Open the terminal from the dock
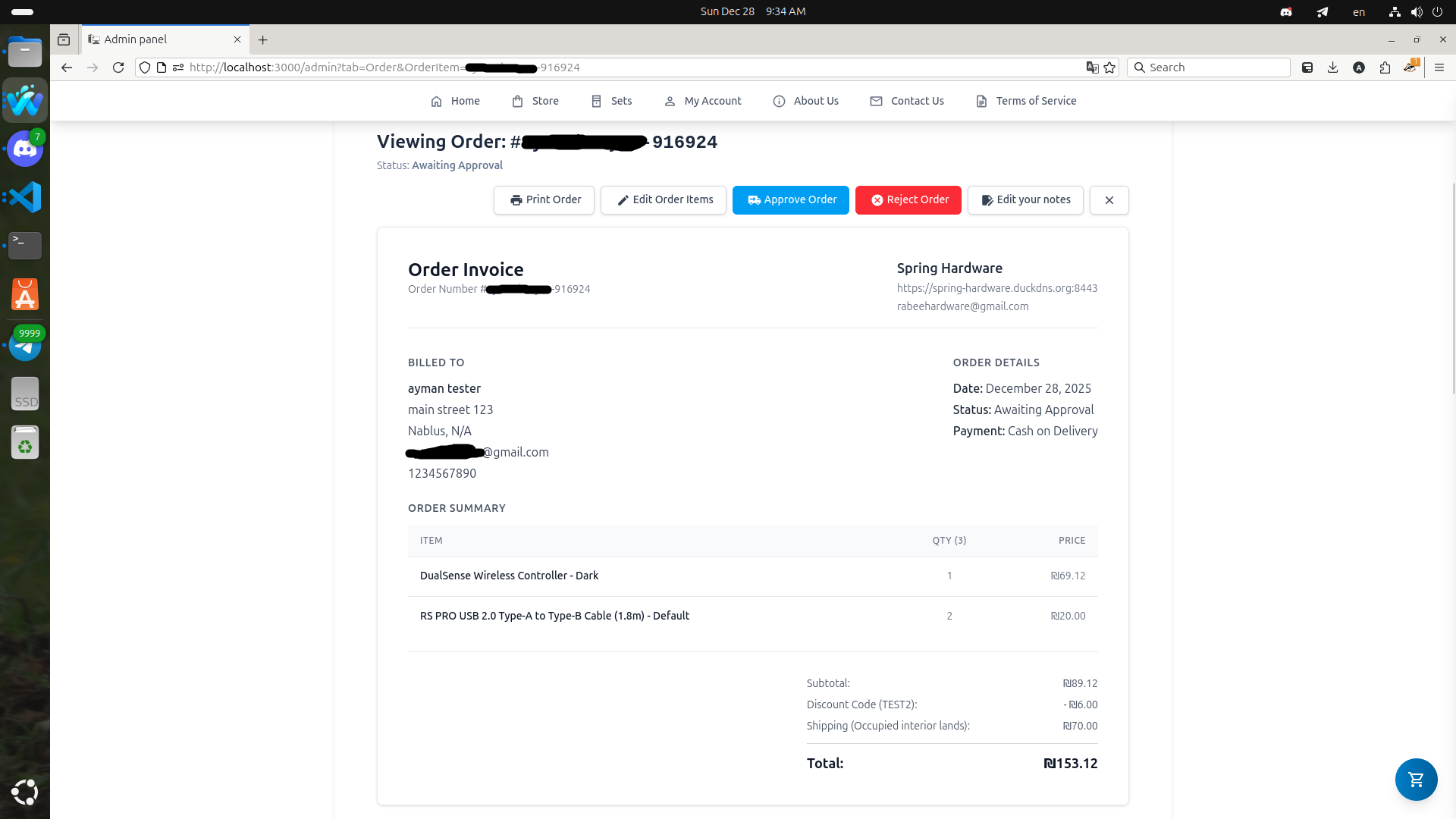 (25, 246)
